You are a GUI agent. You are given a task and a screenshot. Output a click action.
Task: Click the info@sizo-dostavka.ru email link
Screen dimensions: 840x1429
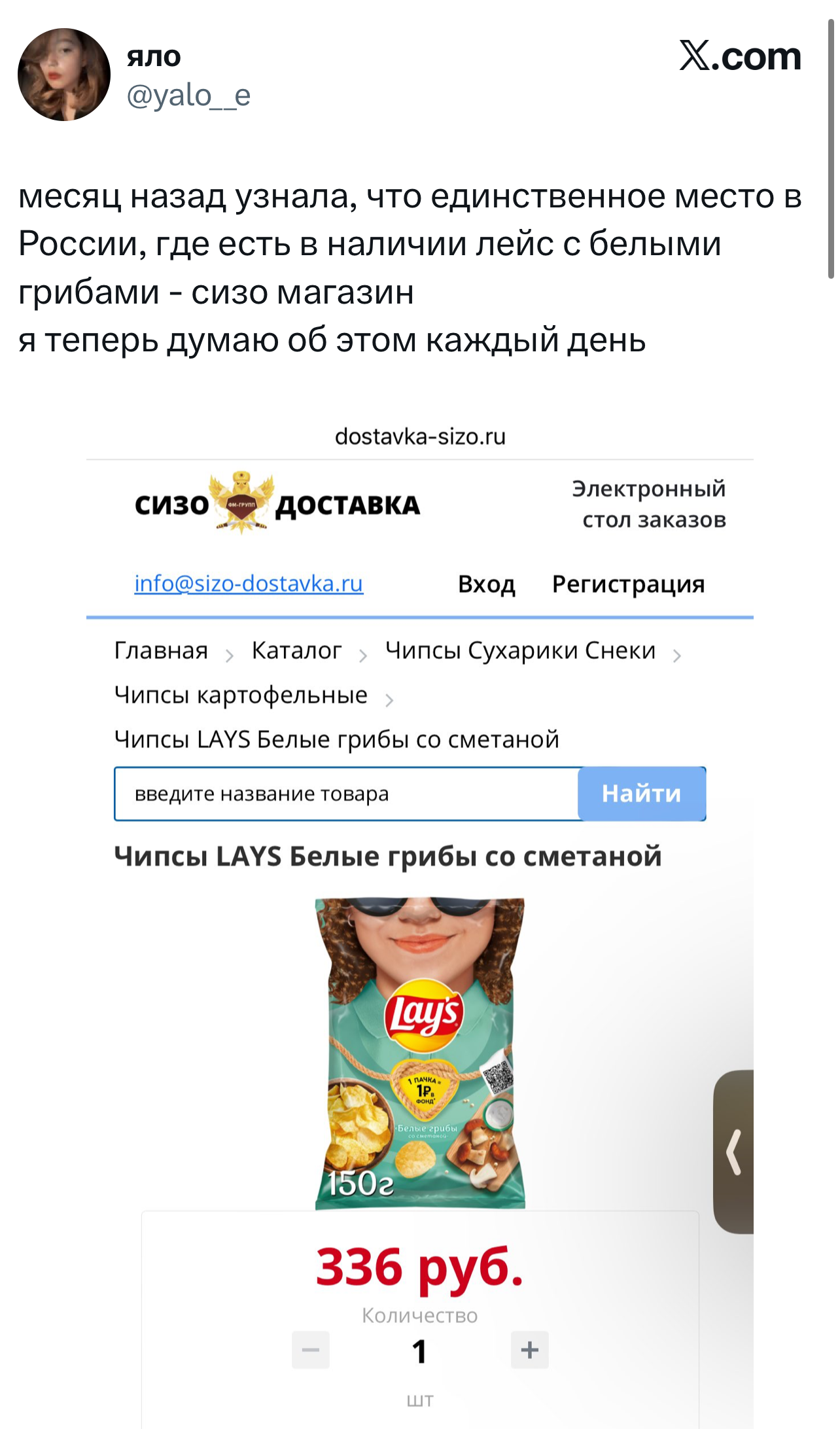[x=249, y=583]
